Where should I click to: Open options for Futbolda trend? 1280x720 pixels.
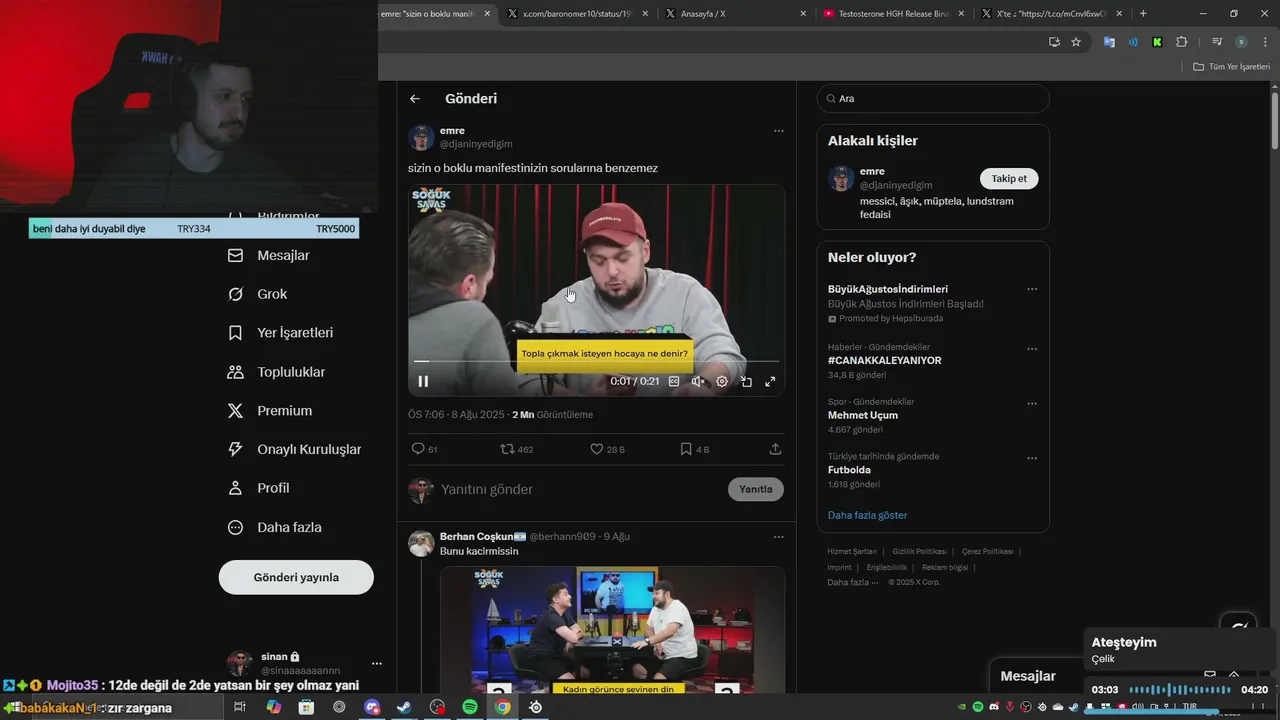click(x=1032, y=458)
